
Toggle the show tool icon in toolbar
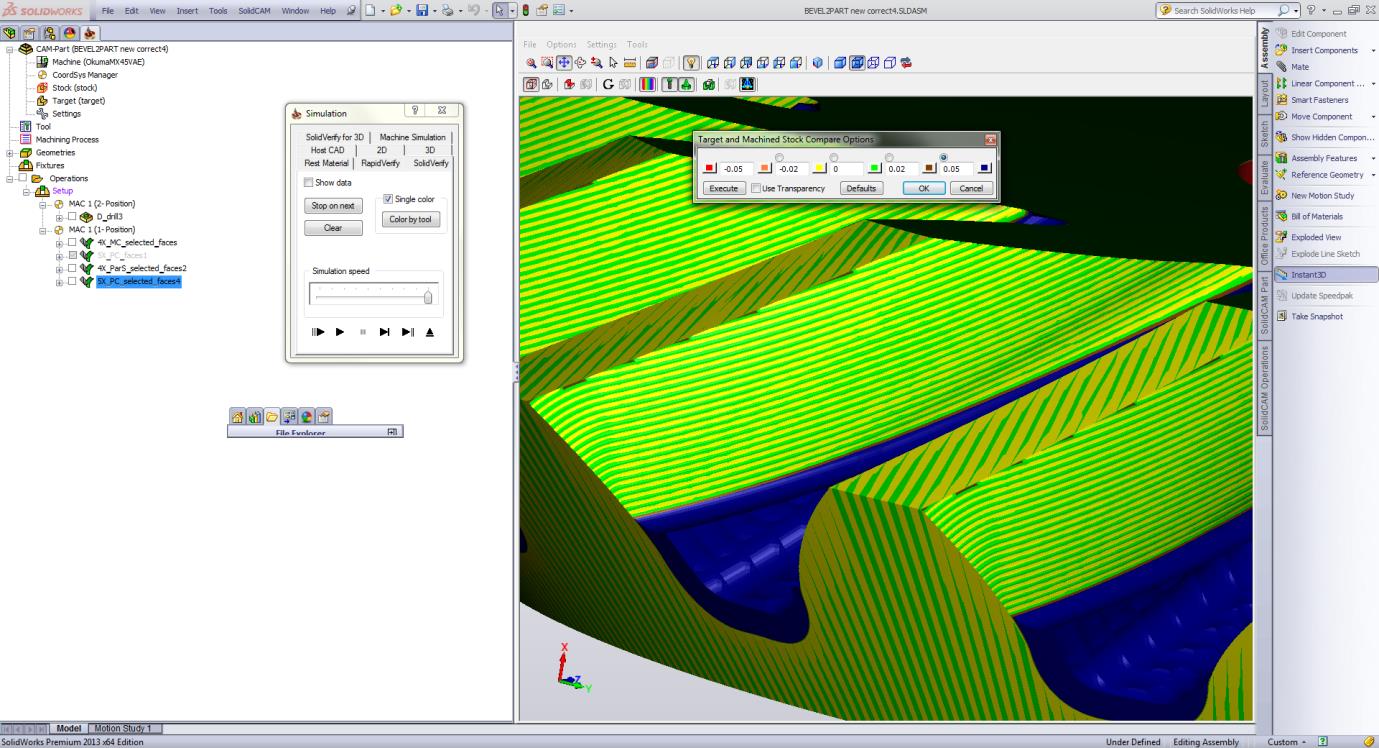pos(670,85)
